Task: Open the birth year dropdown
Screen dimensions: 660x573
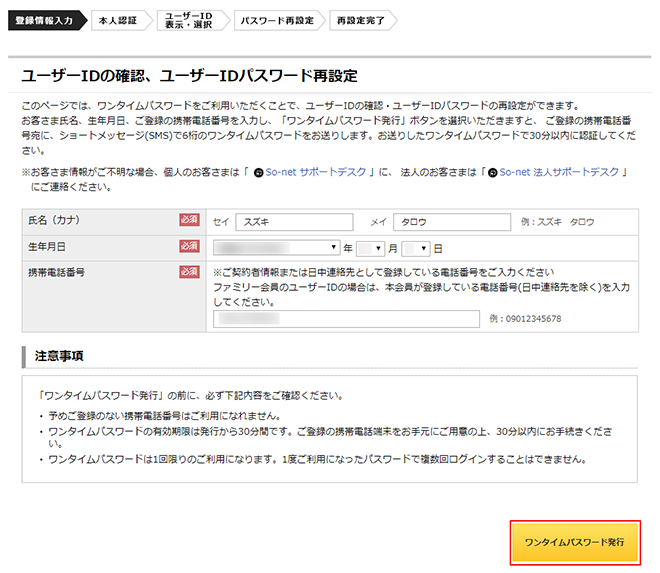Action: tap(276, 247)
